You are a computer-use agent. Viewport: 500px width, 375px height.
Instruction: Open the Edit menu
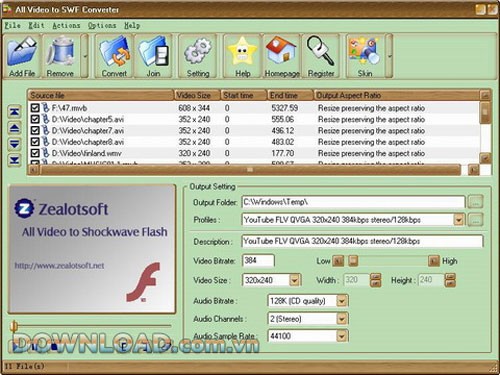(x=36, y=25)
